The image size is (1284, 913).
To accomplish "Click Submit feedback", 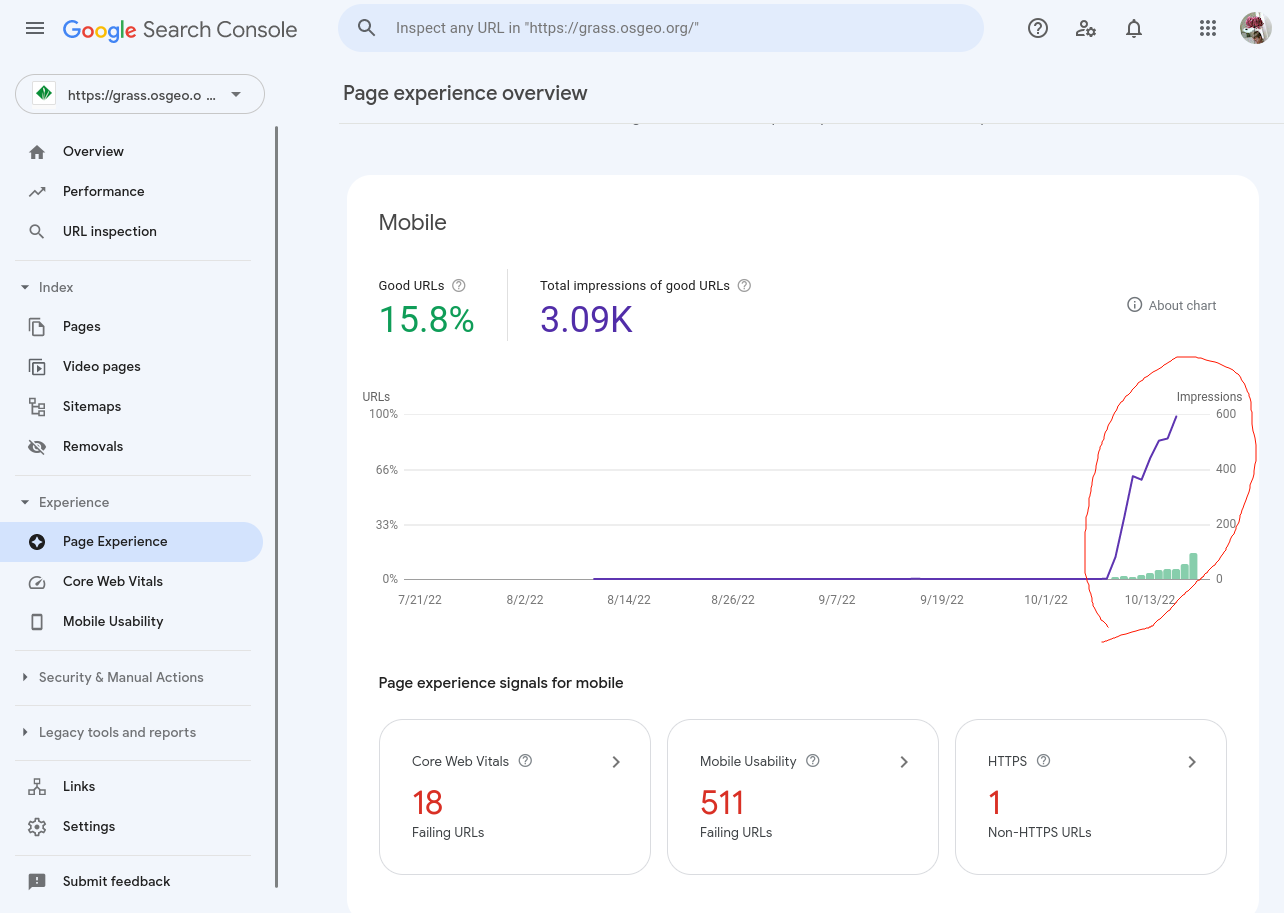I will click(116, 881).
